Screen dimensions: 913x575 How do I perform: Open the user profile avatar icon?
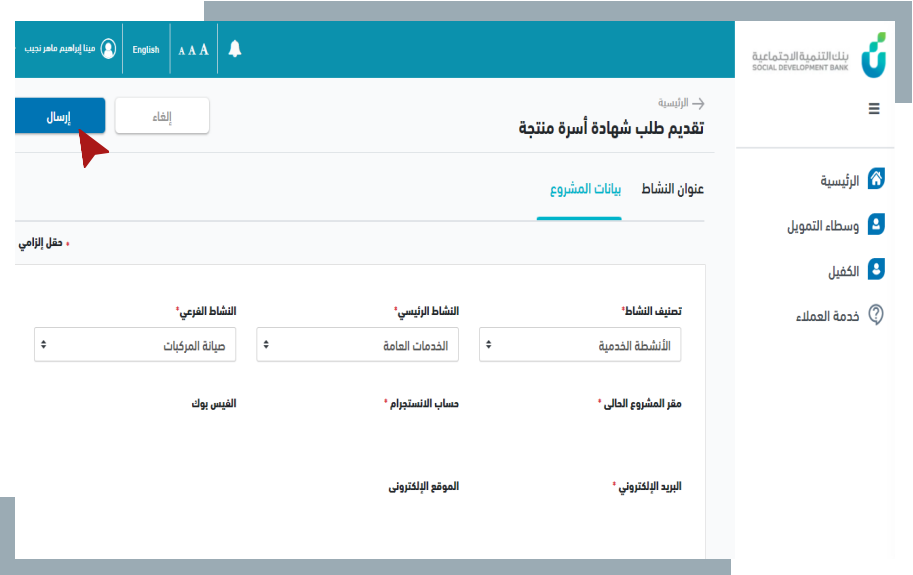tap(108, 49)
